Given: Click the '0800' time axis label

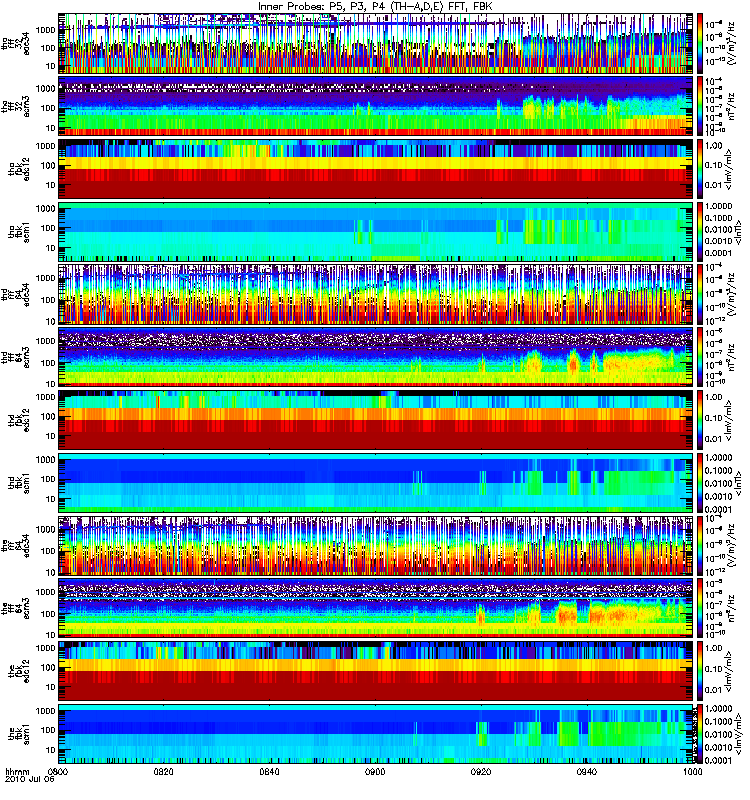Looking at the screenshot, I should click(x=58, y=771).
